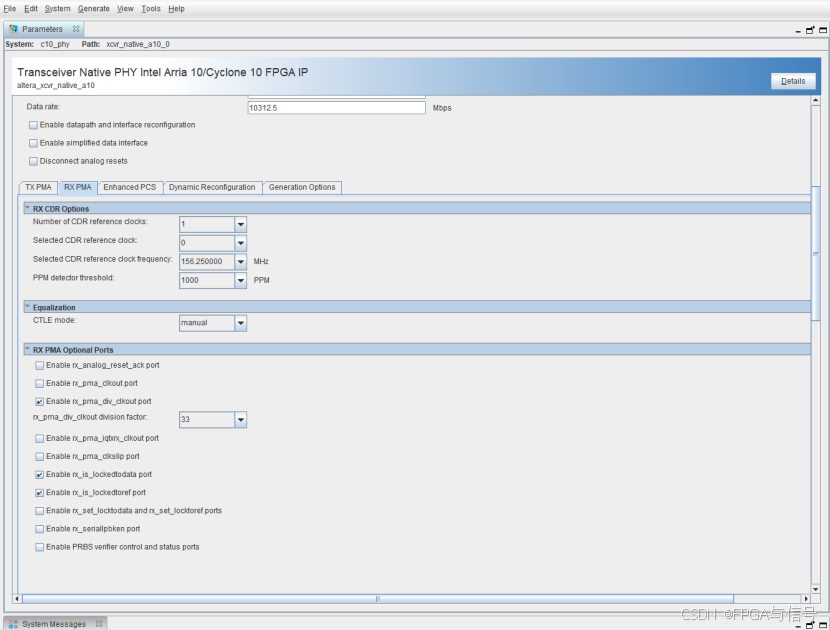
Task: Click the Details button
Action: [793, 81]
